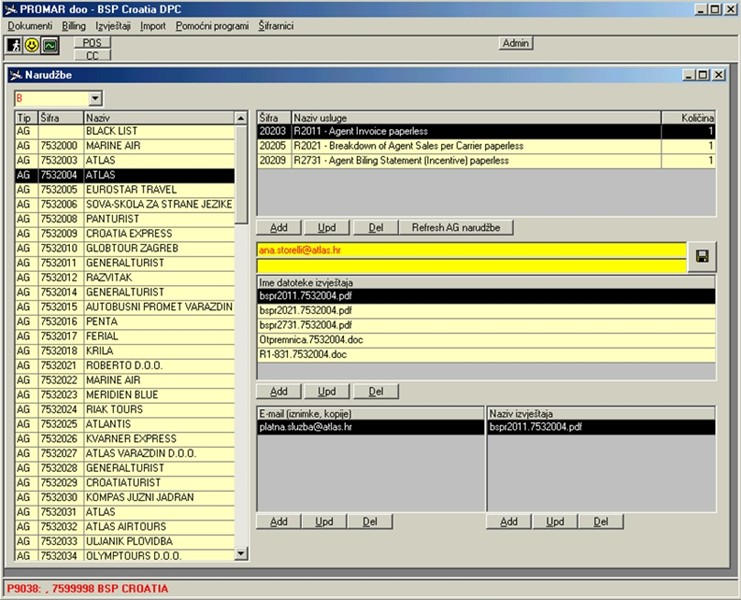
Task: Select agent 7532005 EUROSTAR TRAVEL
Action: 125,190
